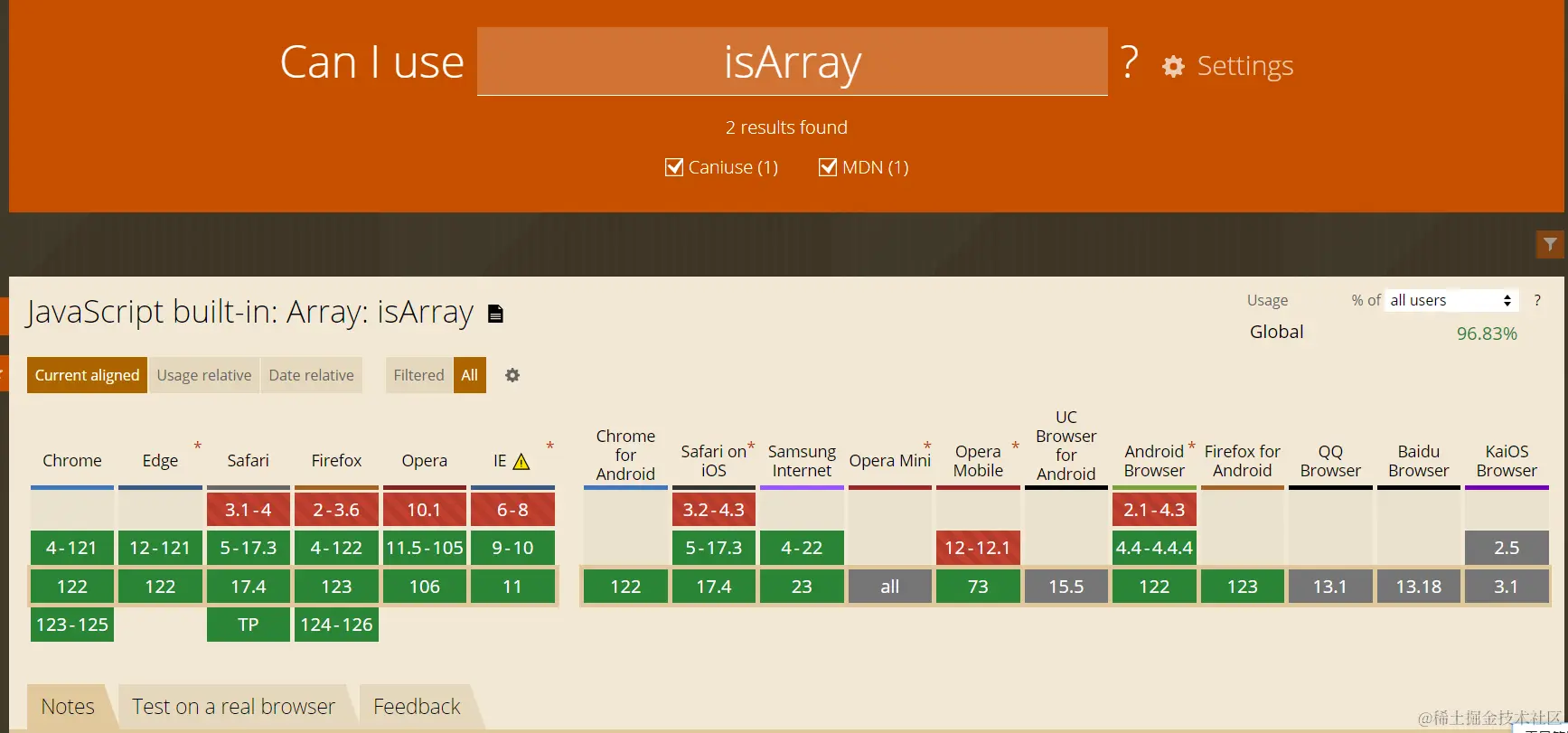
Task: Click QQ Browser 13.1 cell
Action: pos(1330,587)
